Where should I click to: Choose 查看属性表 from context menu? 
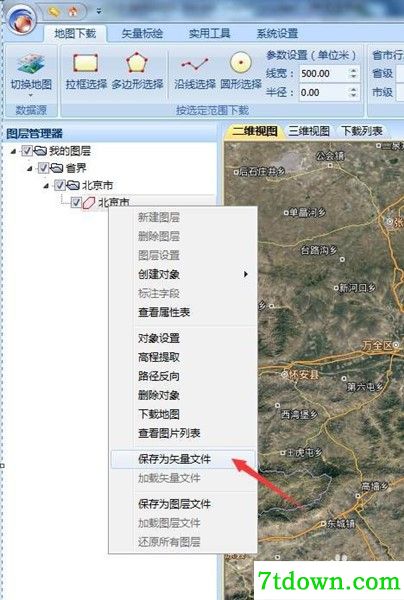pos(183,312)
